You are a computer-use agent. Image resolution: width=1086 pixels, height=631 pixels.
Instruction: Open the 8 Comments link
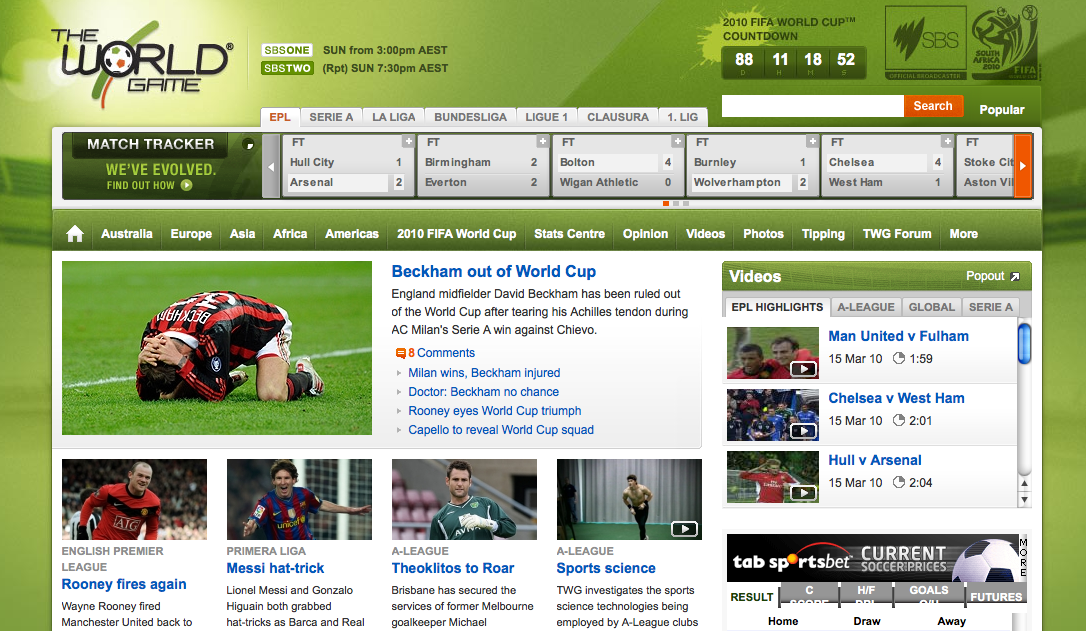tap(441, 353)
